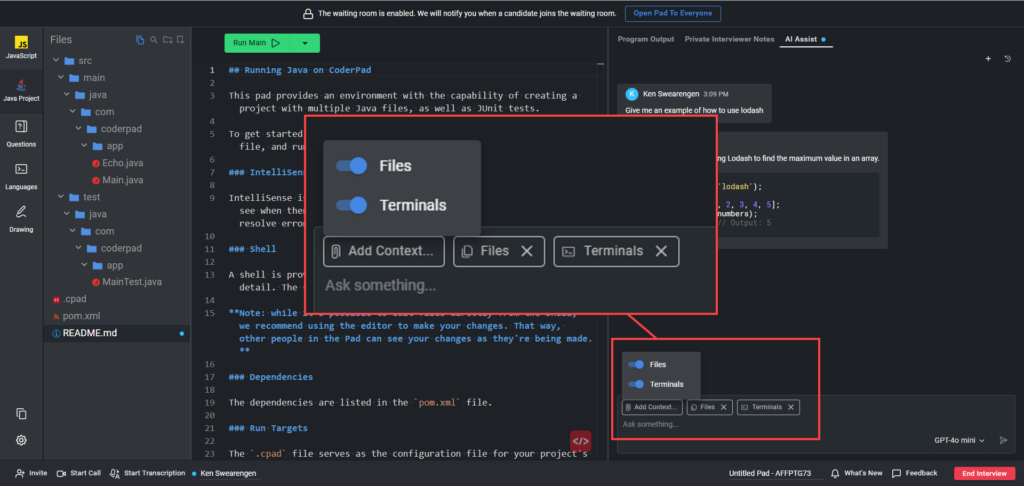This screenshot has width=1024, height=486.
Task: Open the JavaScript environment in the sidebar
Action: (21, 48)
